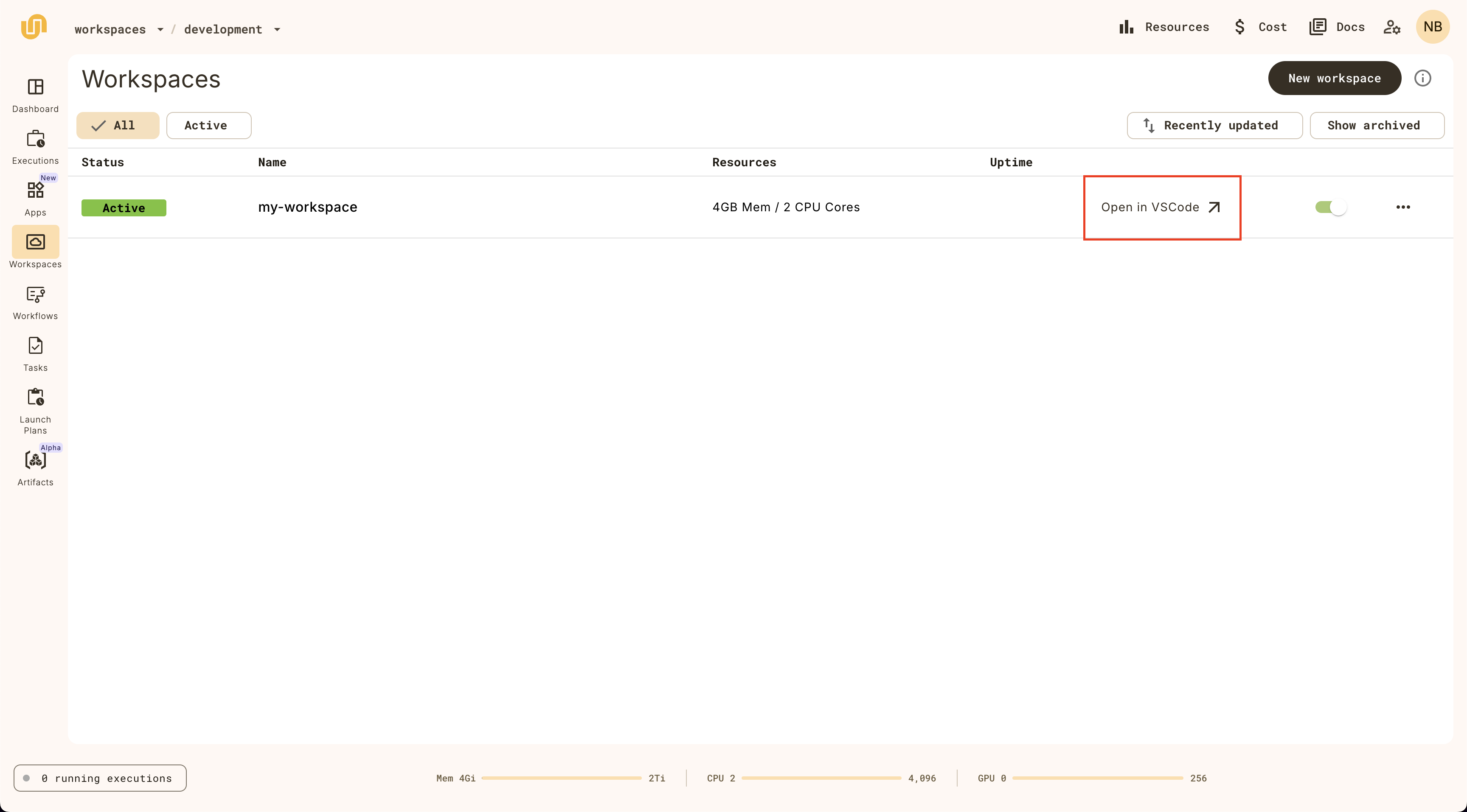Click the New workspace button

point(1334,78)
